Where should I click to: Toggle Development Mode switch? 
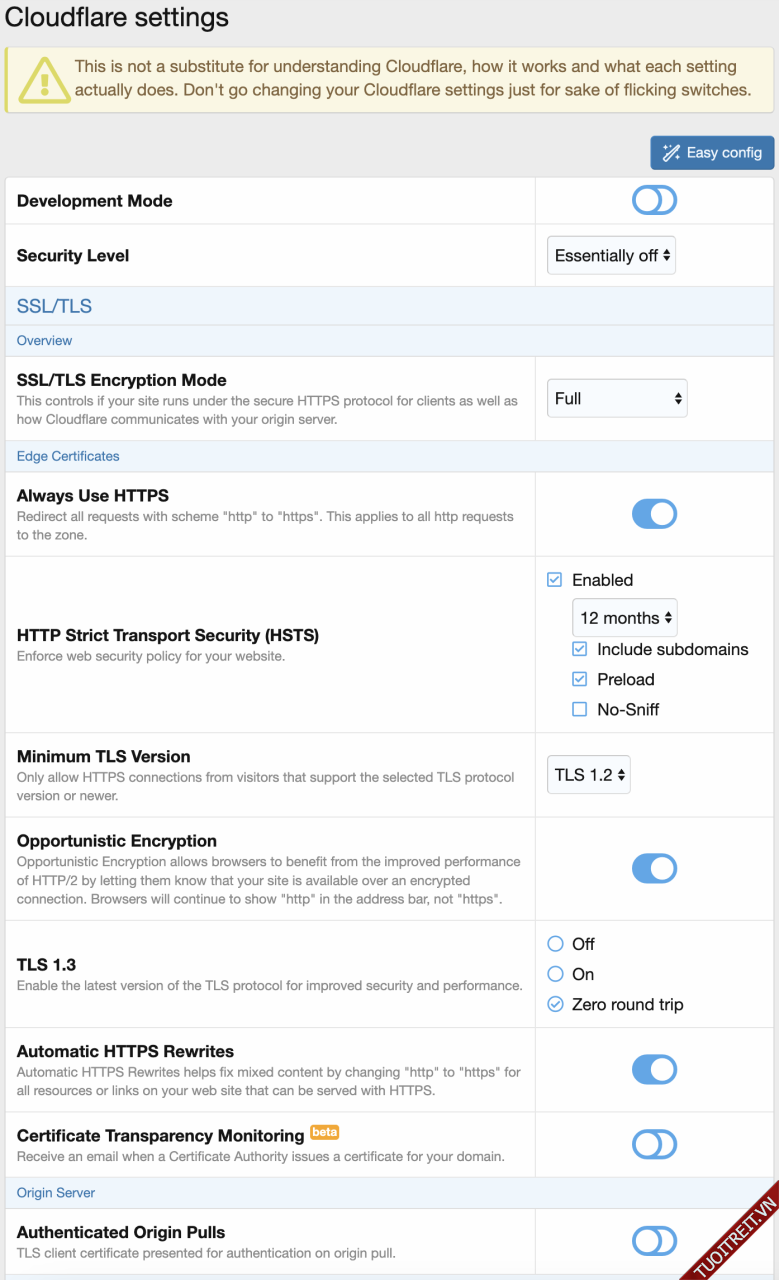pyautogui.click(x=654, y=201)
